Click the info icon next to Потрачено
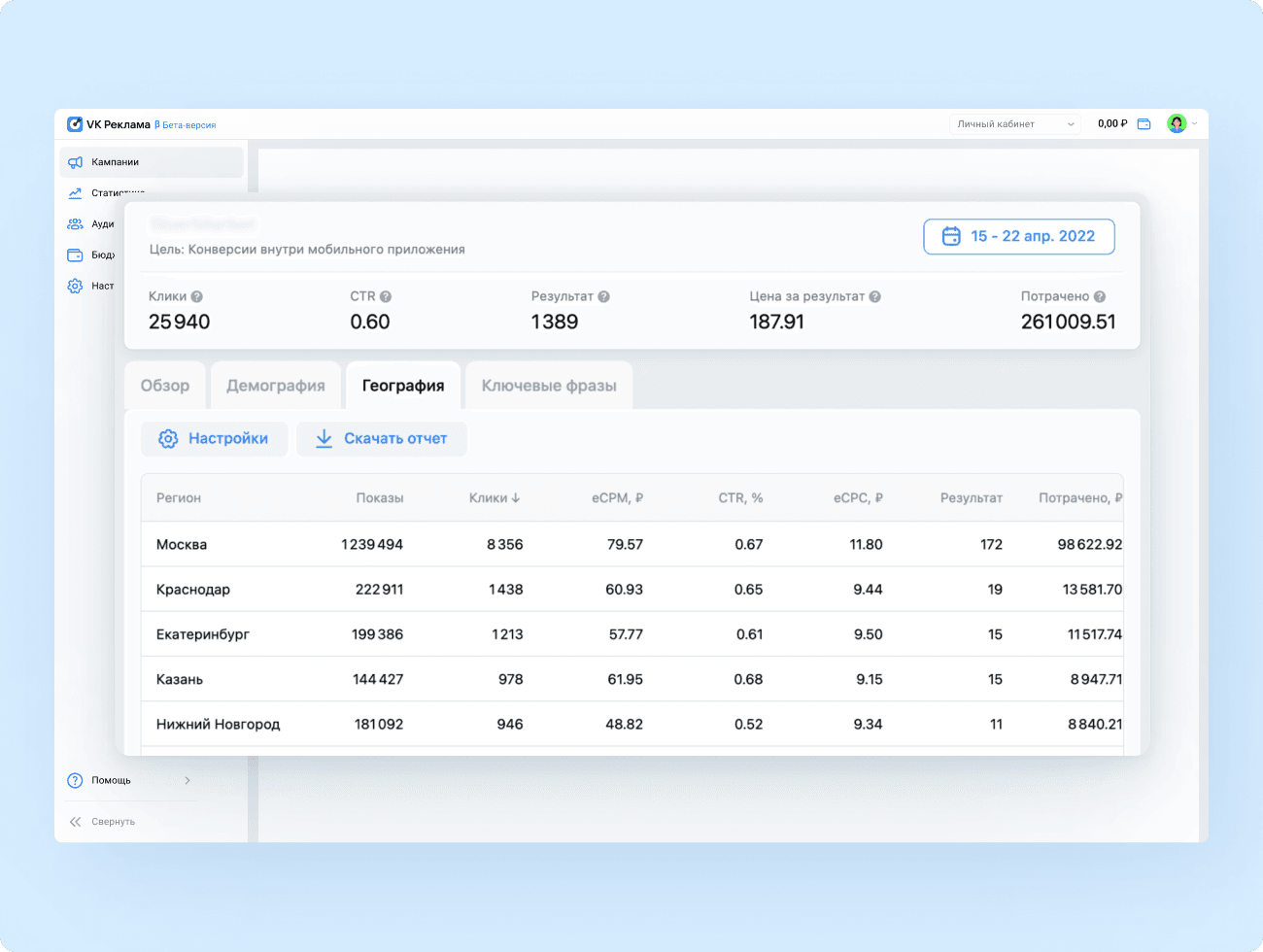Image resolution: width=1263 pixels, height=952 pixels. click(1100, 297)
